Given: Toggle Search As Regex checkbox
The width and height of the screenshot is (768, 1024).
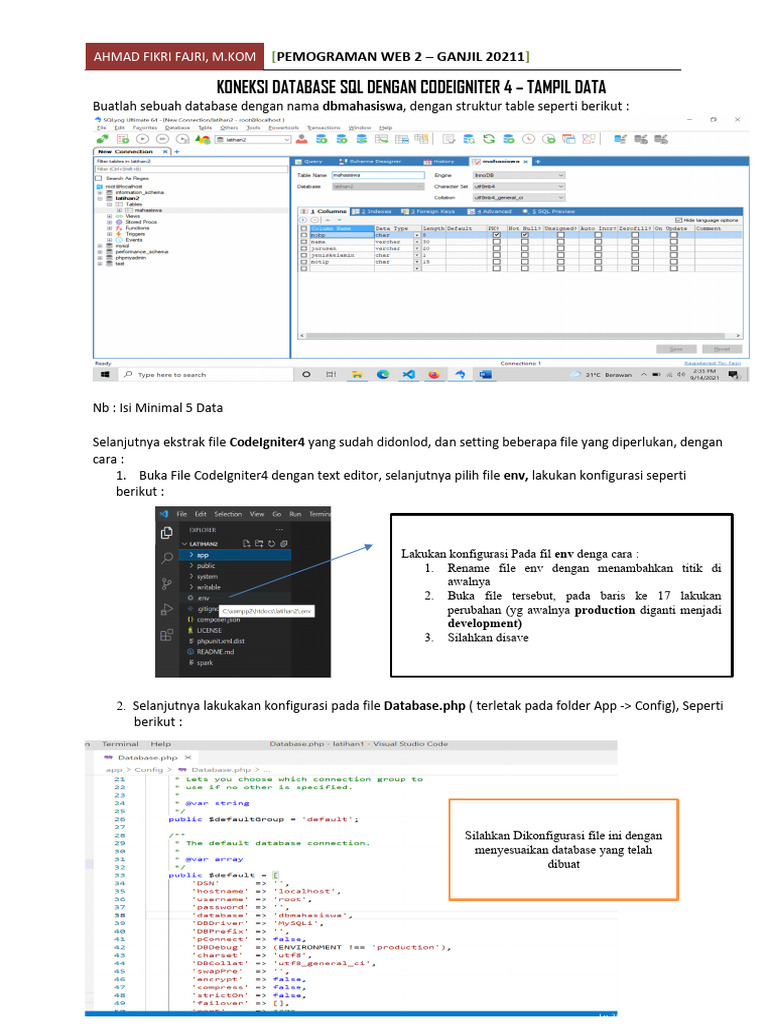Looking at the screenshot, I should point(99,178).
